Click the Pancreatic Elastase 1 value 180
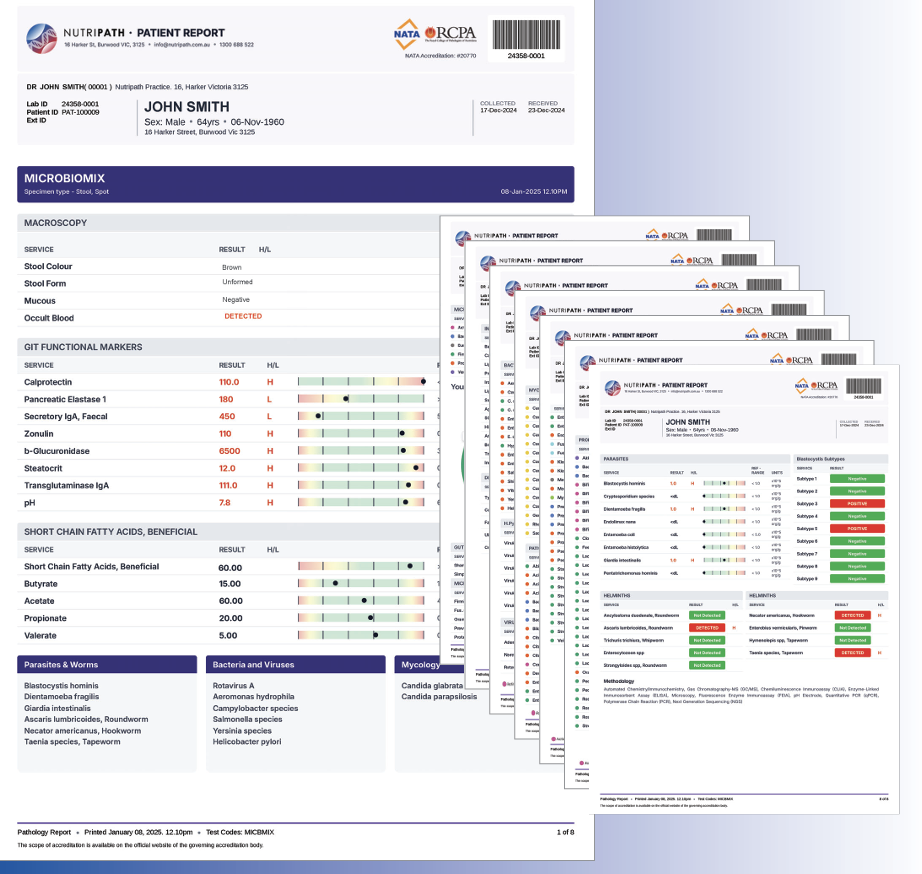This screenshot has height=874, width=922. [x=226, y=399]
